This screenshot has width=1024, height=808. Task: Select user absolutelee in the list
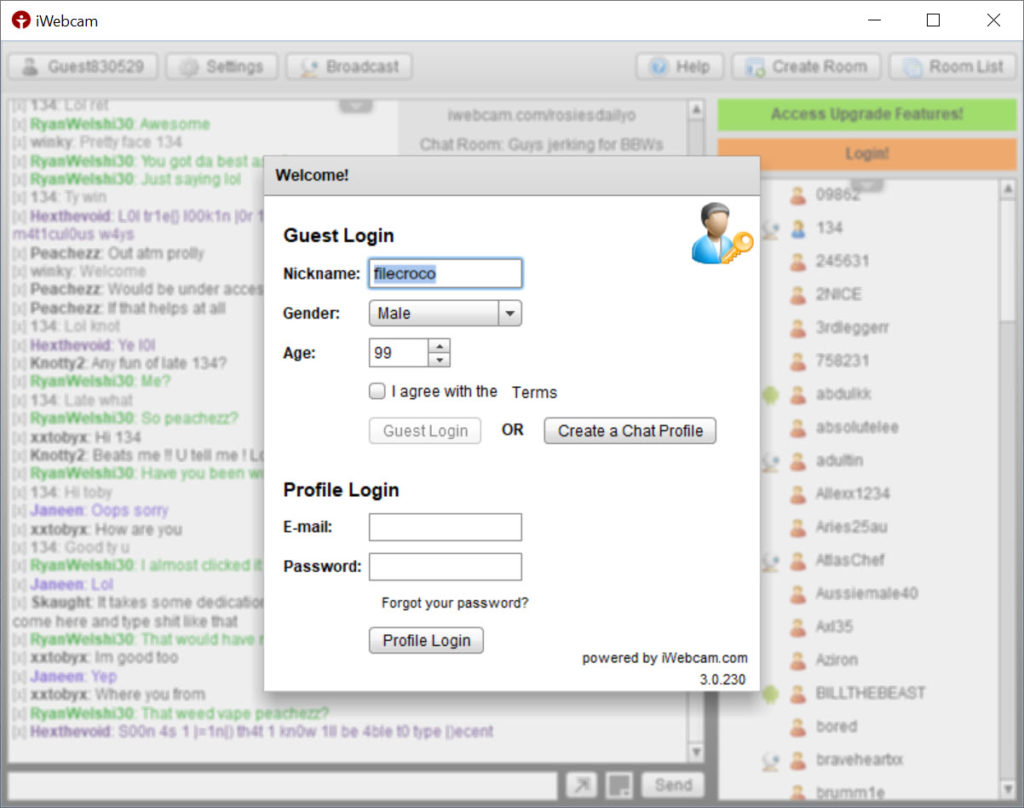857,427
